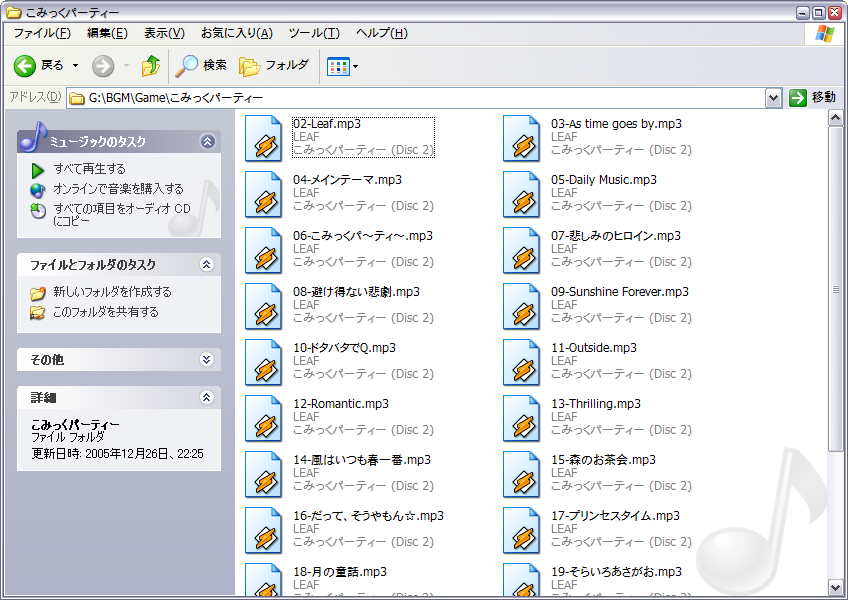Select the 04-メインテーマ.mp3 file icon
Viewport: 848px width, 603px height.
263,195
